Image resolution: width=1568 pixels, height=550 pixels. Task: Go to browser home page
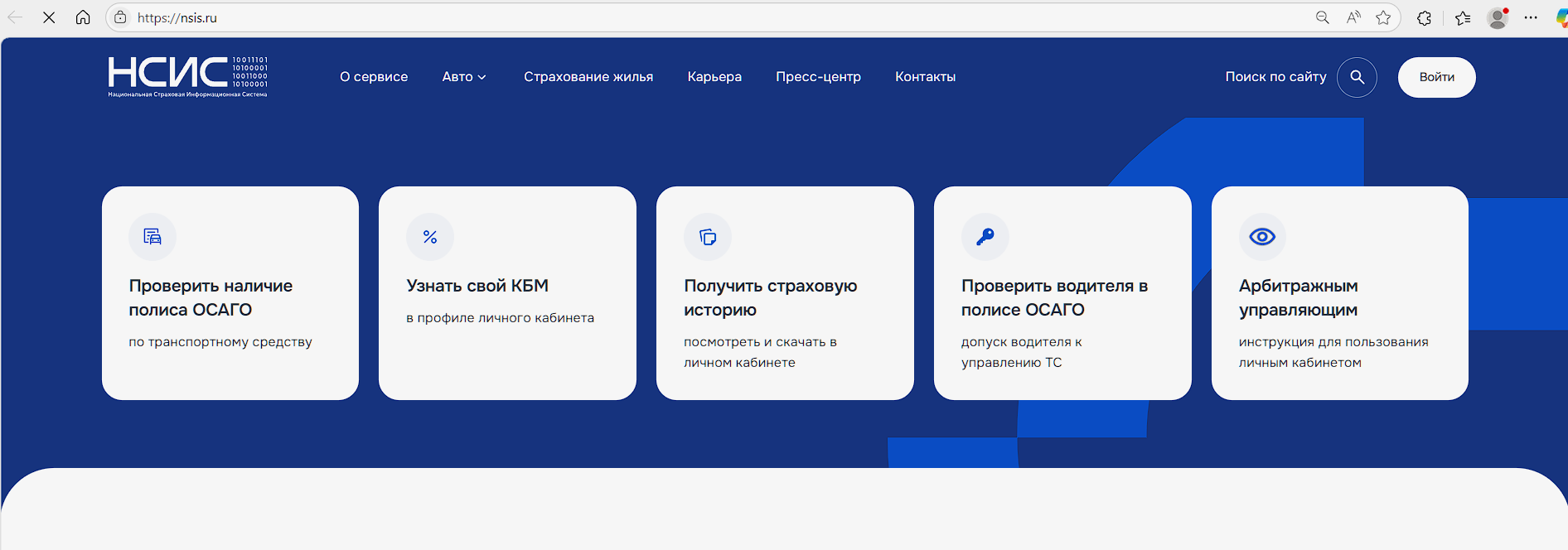[83, 17]
